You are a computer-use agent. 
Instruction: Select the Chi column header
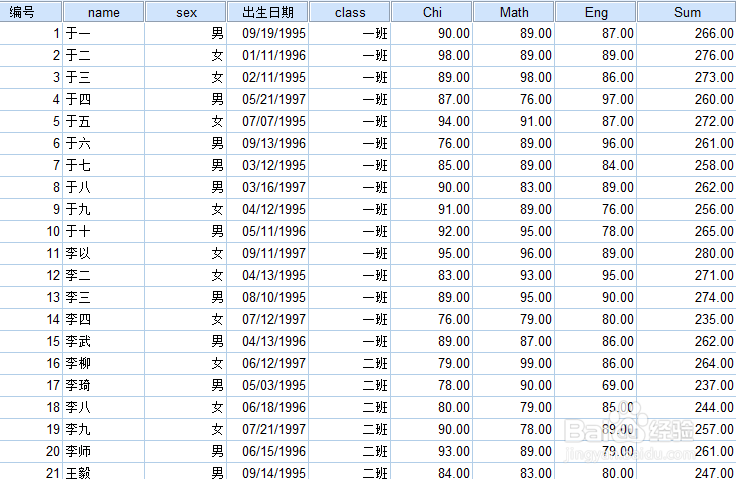(432, 12)
